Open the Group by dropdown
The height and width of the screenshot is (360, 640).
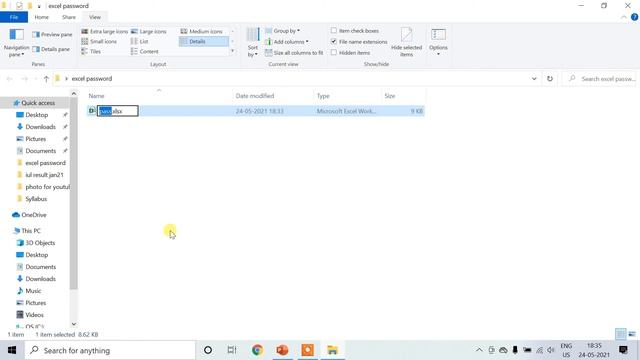282,31
